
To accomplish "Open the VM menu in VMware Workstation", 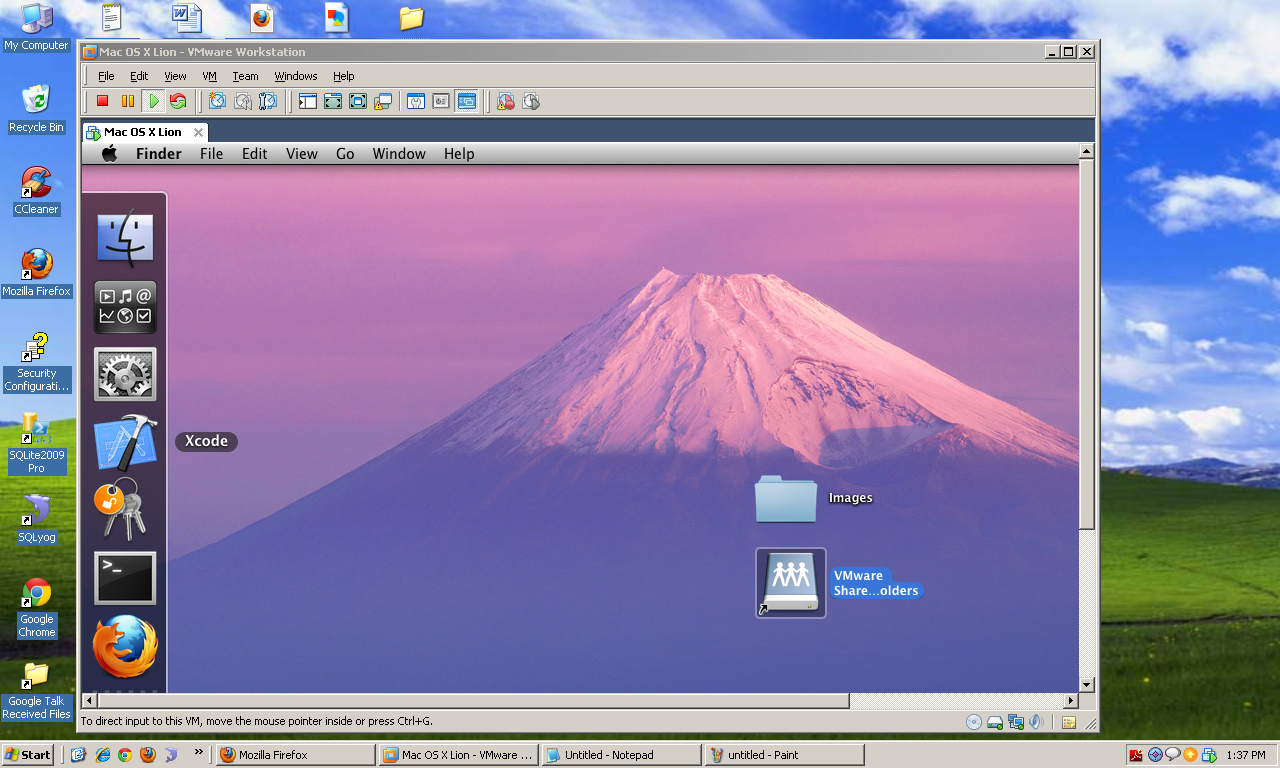I will click(x=209, y=76).
